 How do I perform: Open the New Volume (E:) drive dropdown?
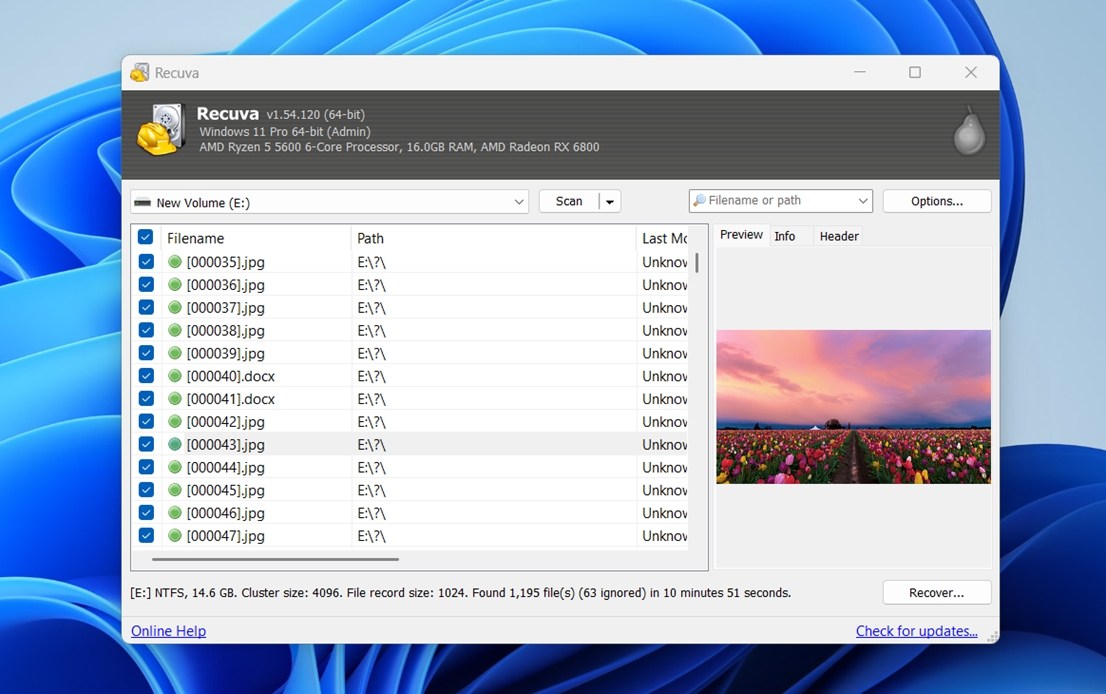tap(519, 202)
